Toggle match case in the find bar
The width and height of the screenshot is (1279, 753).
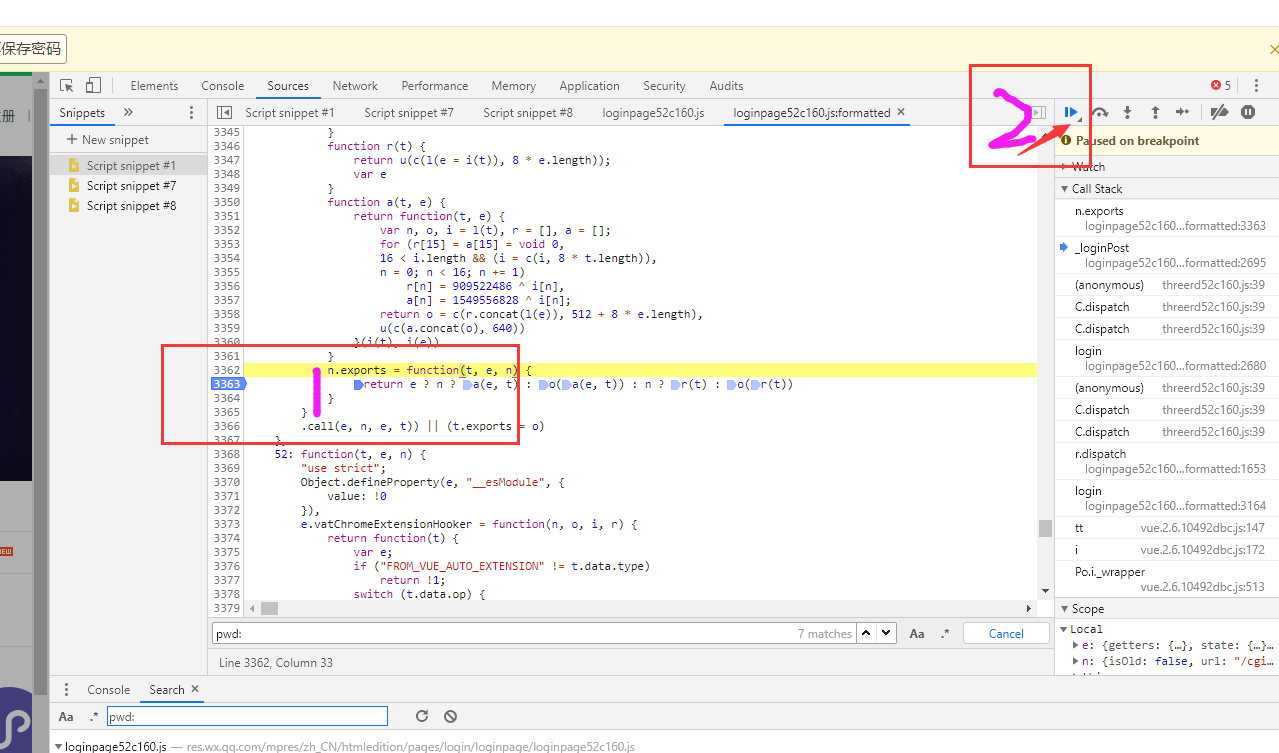pos(917,633)
